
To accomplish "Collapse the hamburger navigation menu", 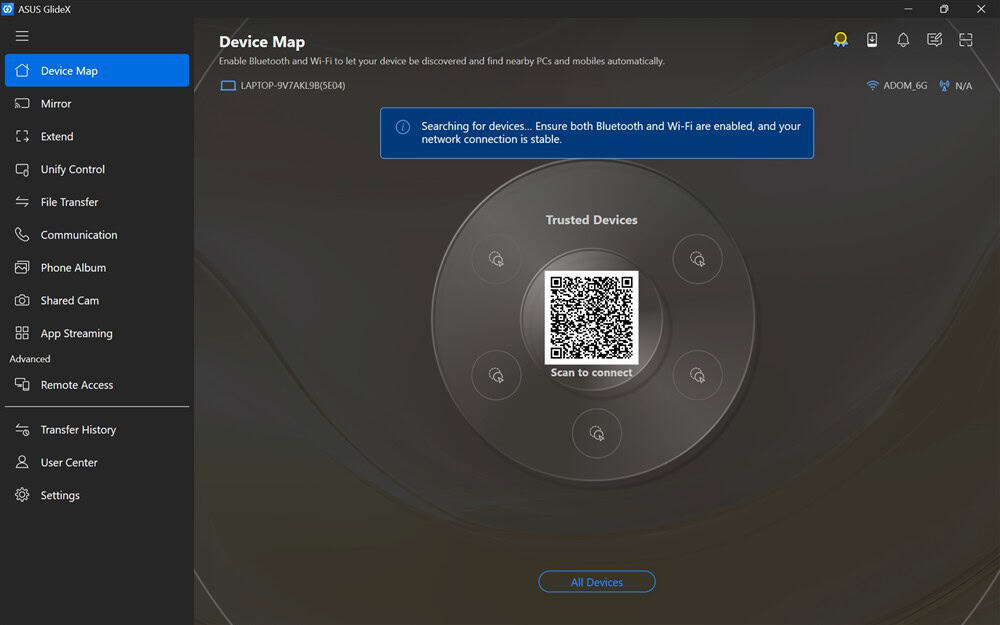I will pyautogui.click(x=22, y=36).
